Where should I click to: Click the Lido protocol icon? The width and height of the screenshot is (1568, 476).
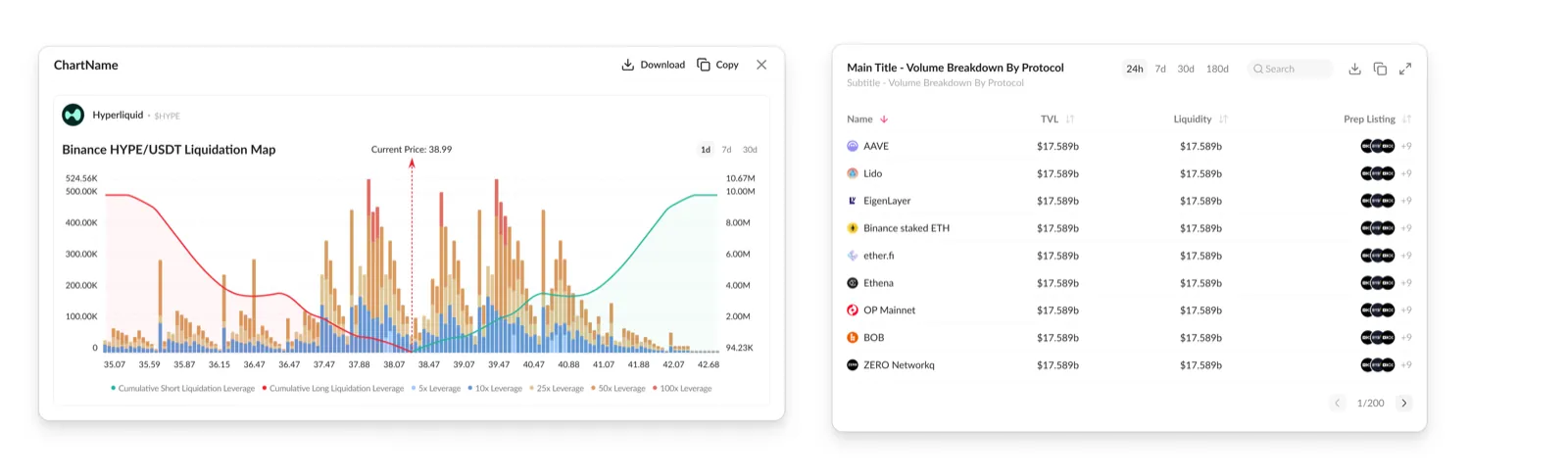pos(853,173)
